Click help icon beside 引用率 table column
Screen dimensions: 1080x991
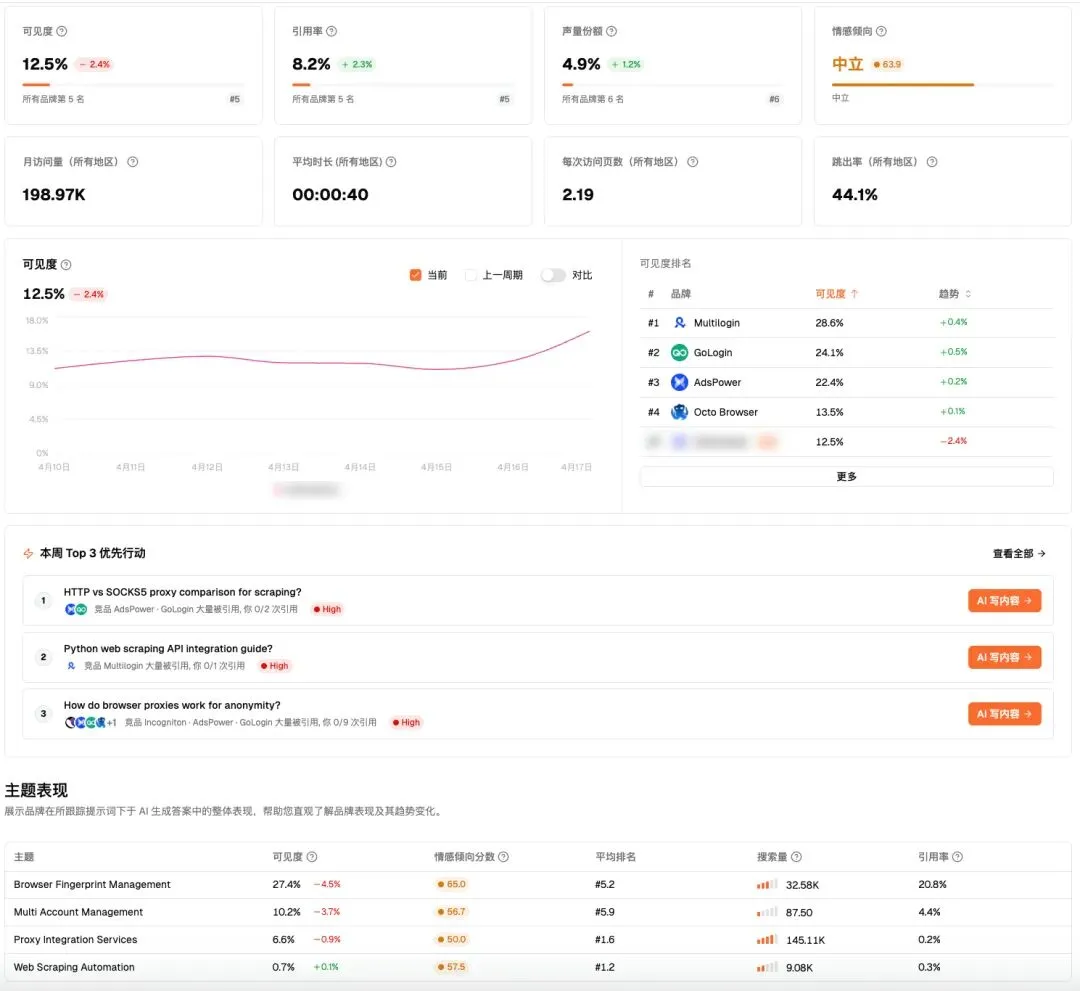point(957,857)
